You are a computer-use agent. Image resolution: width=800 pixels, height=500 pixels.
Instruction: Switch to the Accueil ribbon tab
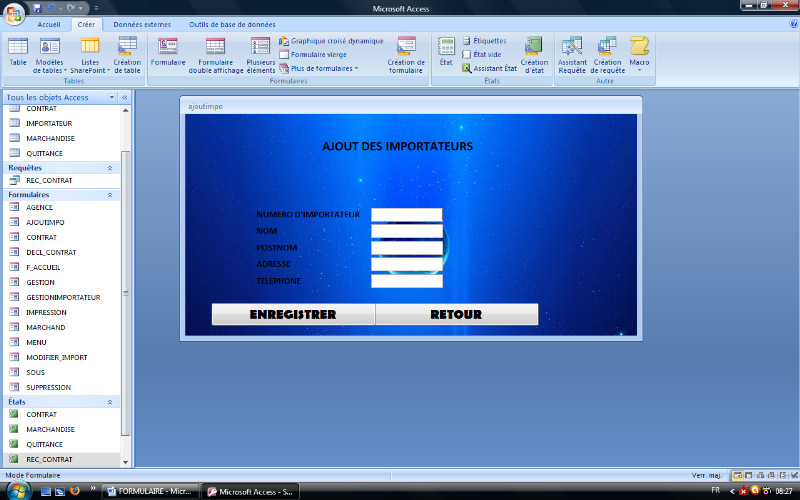(49, 24)
